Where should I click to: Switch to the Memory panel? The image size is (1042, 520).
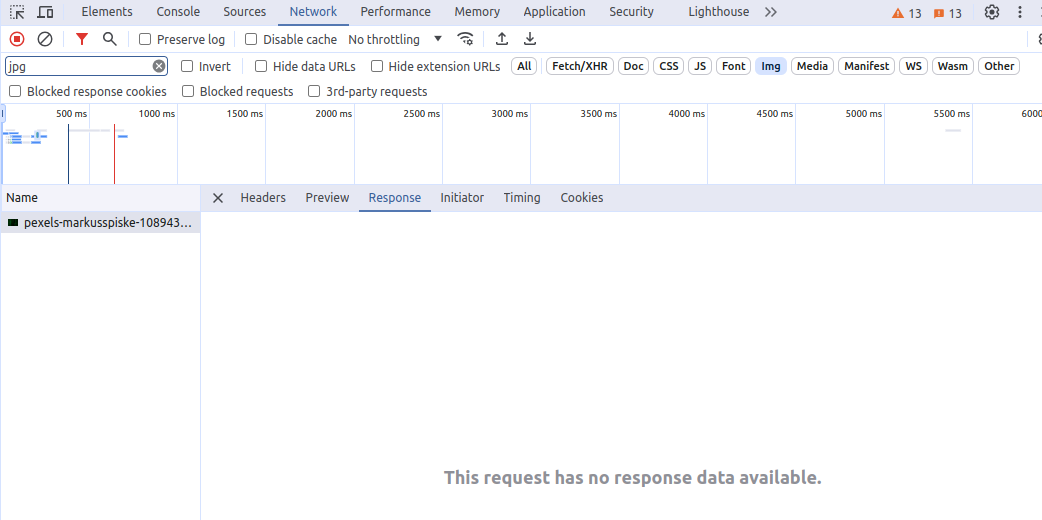477,12
